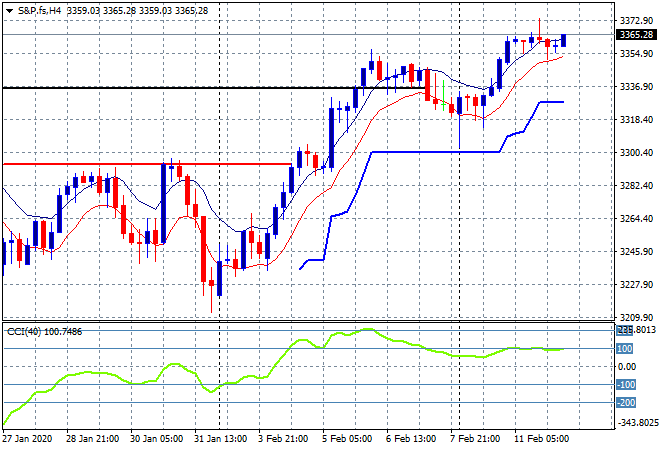Click the CCI -100 level label
This screenshot has width=660, height=450.
pyautogui.click(x=626, y=385)
